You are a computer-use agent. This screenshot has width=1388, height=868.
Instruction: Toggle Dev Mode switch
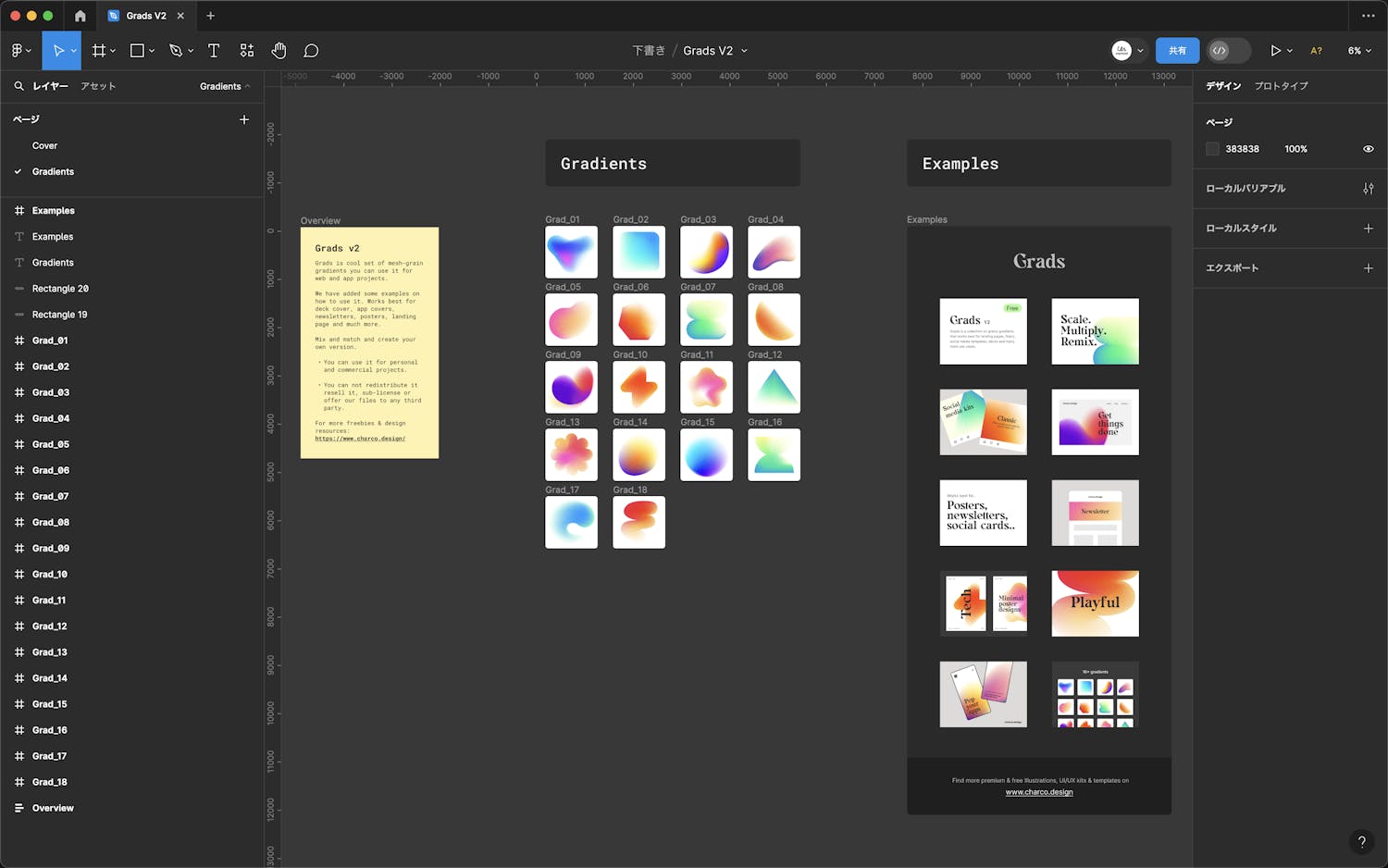pos(1228,51)
